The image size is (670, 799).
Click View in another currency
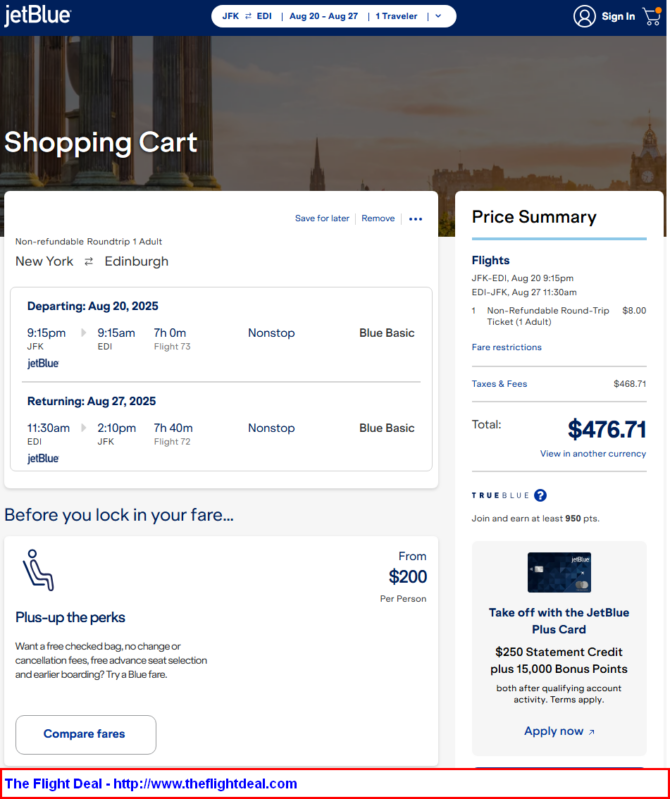pyautogui.click(x=593, y=454)
